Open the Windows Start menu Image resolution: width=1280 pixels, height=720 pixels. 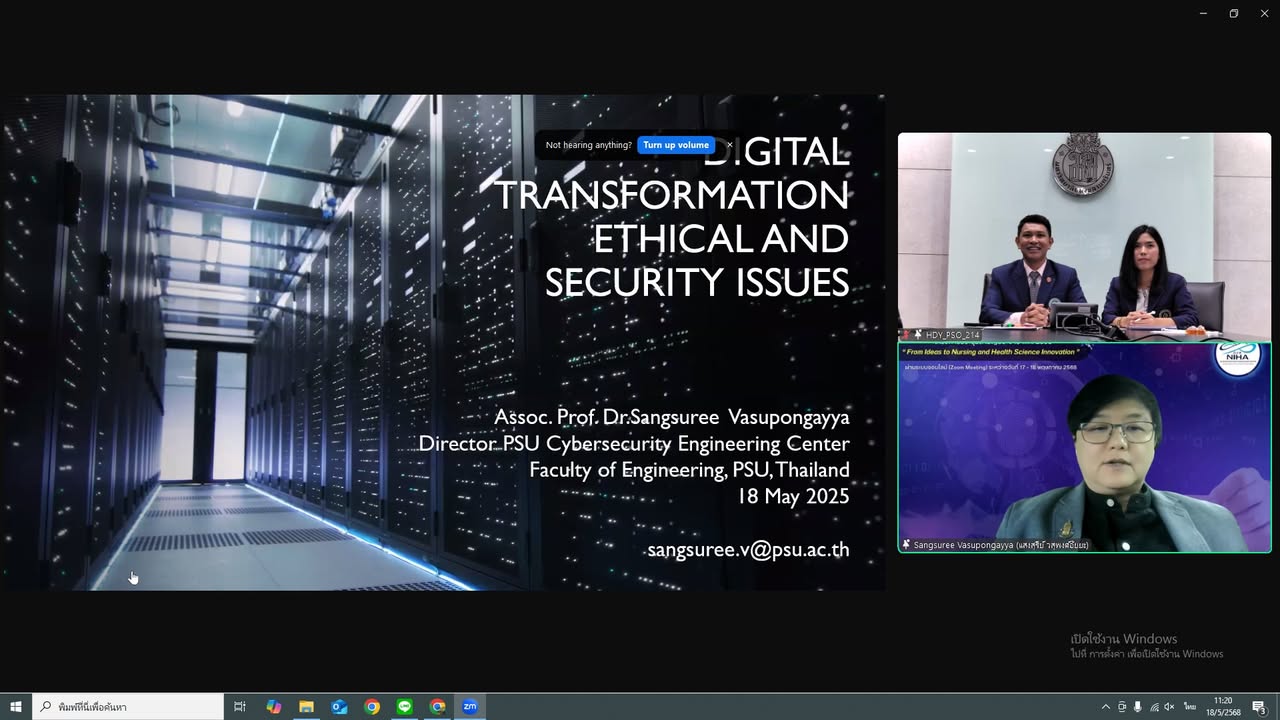pyautogui.click(x=16, y=707)
